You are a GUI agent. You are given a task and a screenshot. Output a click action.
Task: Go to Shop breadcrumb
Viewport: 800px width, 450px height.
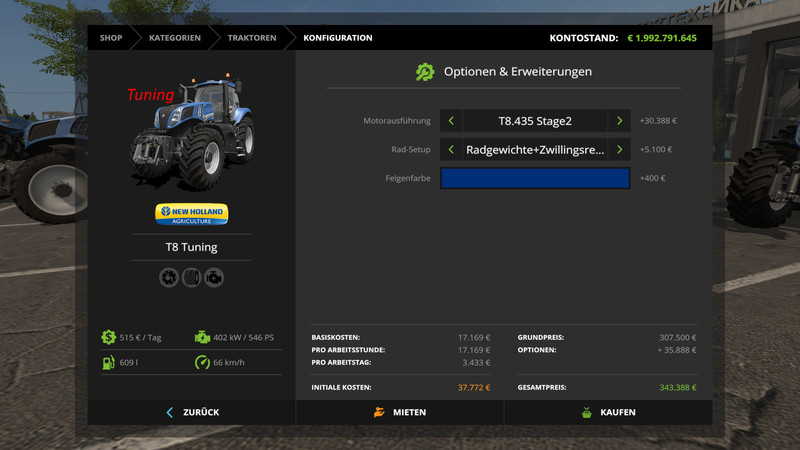point(111,38)
